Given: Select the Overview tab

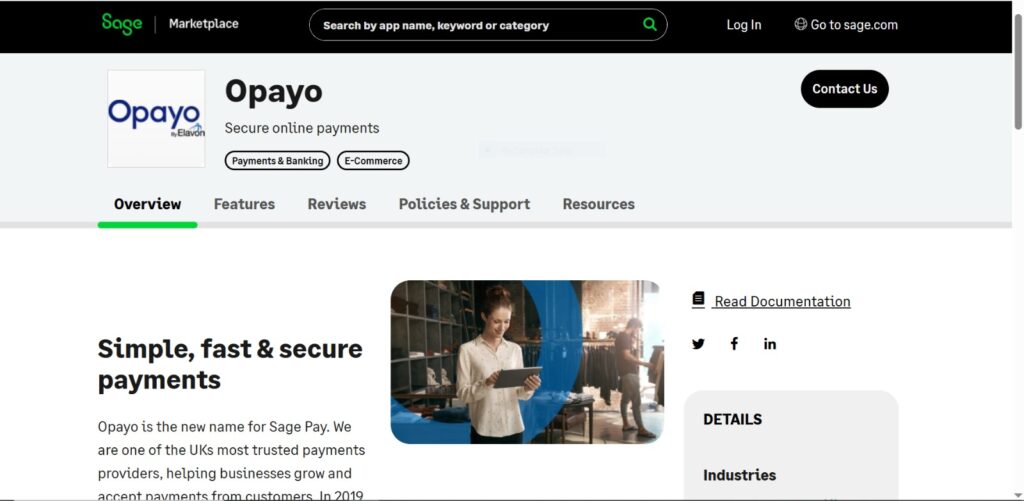Looking at the screenshot, I should [x=148, y=204].
